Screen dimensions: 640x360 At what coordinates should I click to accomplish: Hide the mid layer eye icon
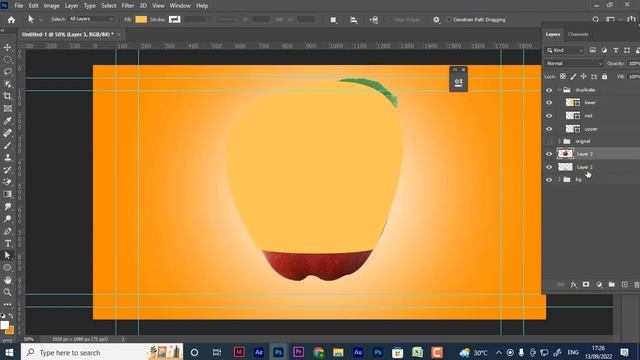point(549,116)
